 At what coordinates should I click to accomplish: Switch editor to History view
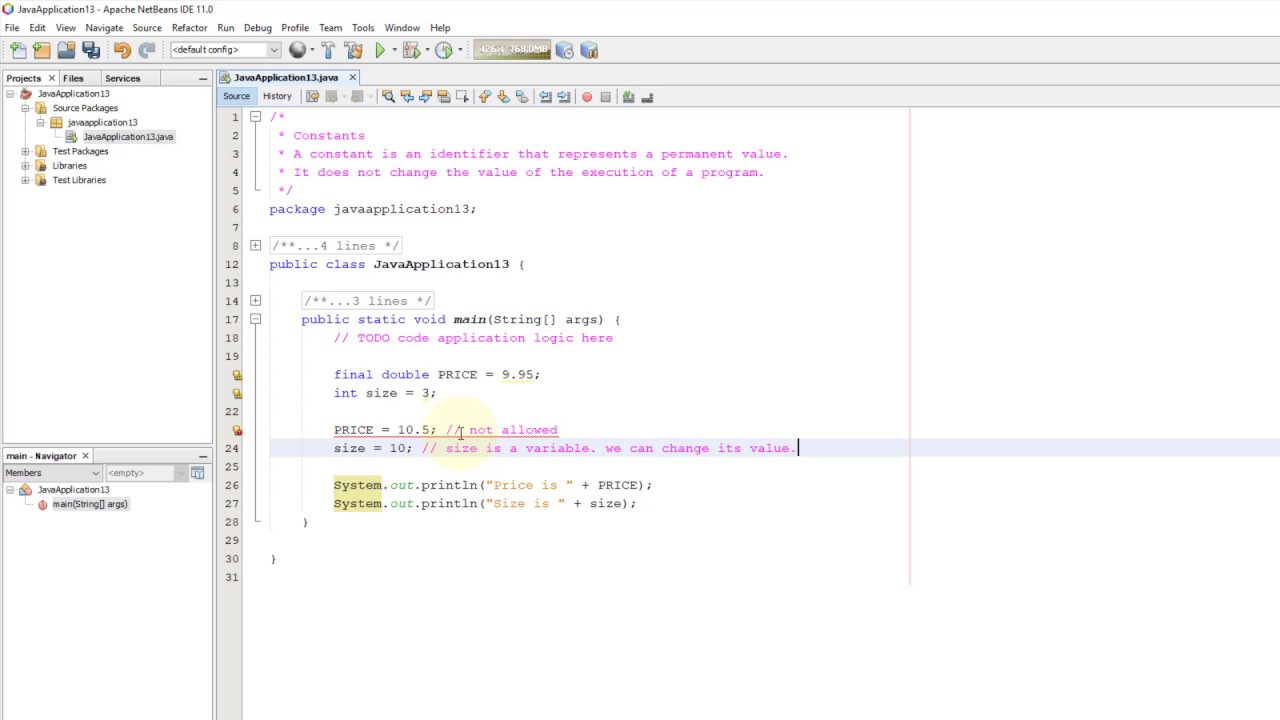[x=277, y=96]
